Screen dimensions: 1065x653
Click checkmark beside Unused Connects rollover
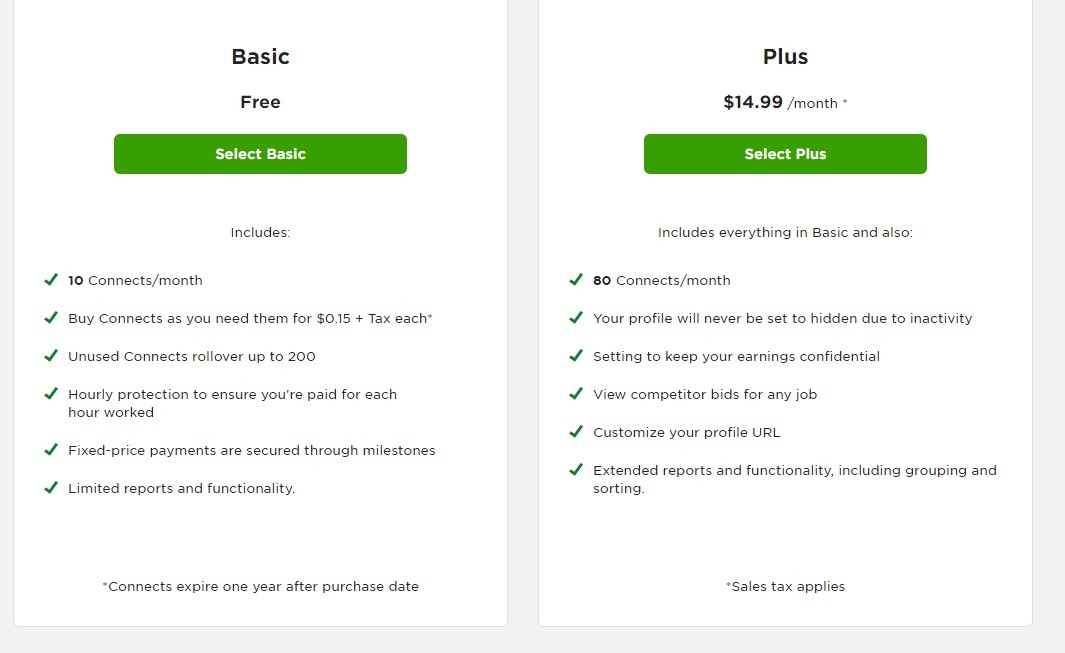[x=51, y=356]
